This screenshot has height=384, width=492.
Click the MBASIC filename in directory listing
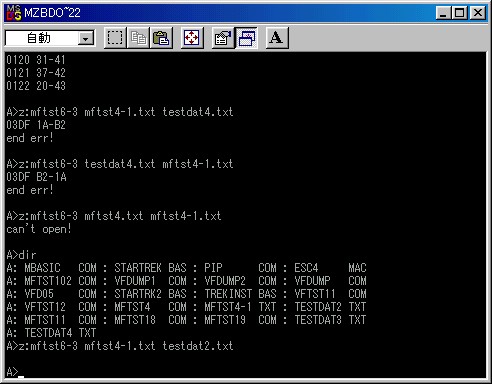(x=42, y=268)
